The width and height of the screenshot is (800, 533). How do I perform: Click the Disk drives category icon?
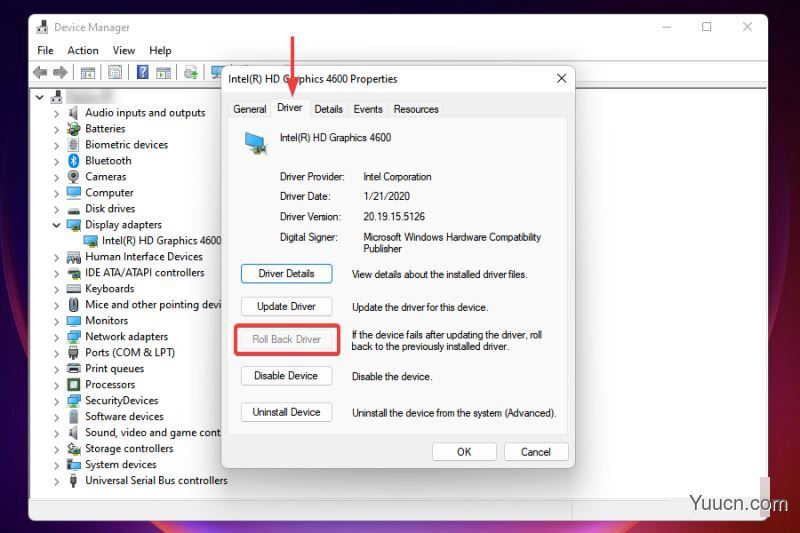(73, 210)
